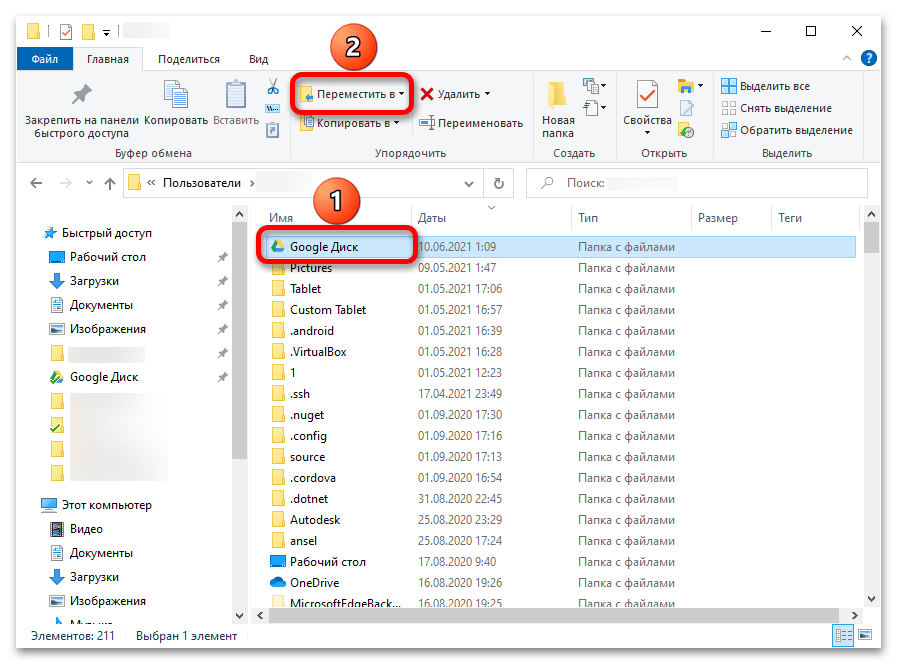Open the new item dropdown in Создать group
Screen dimensions: 897x664
coord(595,86)
